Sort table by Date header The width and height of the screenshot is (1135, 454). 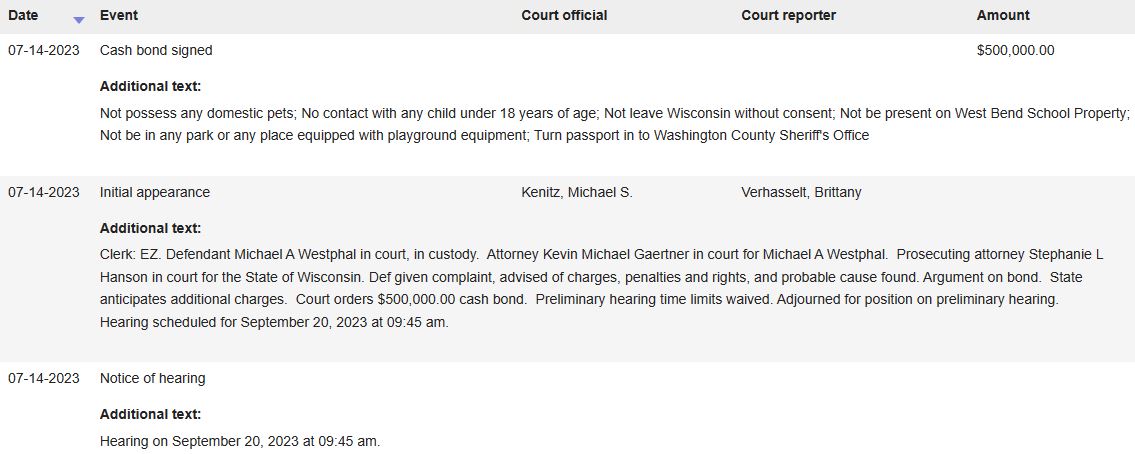tap(23, 15)
